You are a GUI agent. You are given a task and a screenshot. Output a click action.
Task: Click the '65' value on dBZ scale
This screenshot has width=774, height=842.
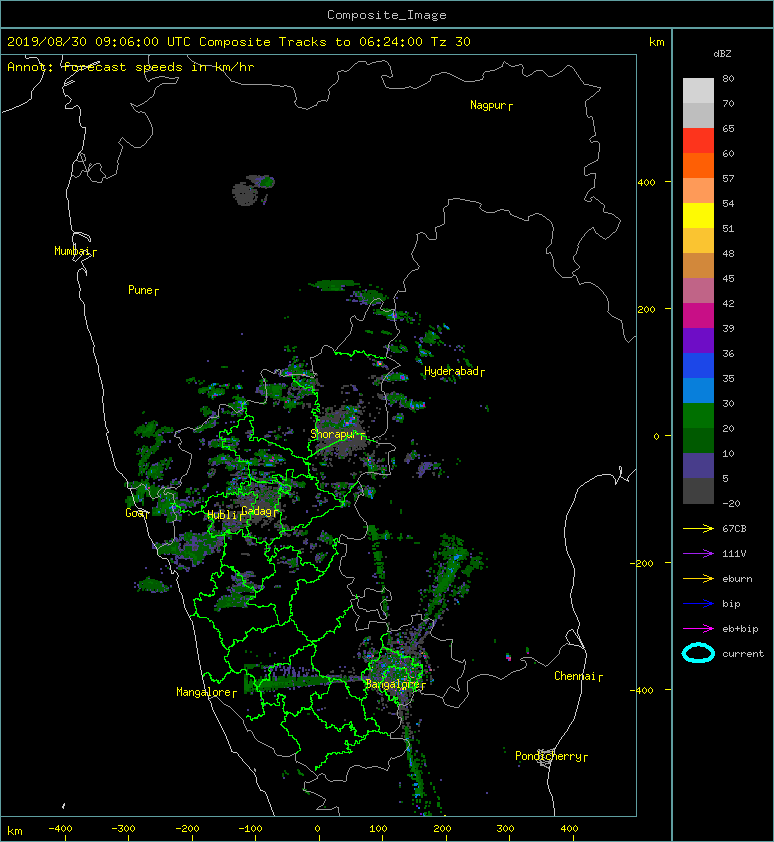(x=728, y=128)
